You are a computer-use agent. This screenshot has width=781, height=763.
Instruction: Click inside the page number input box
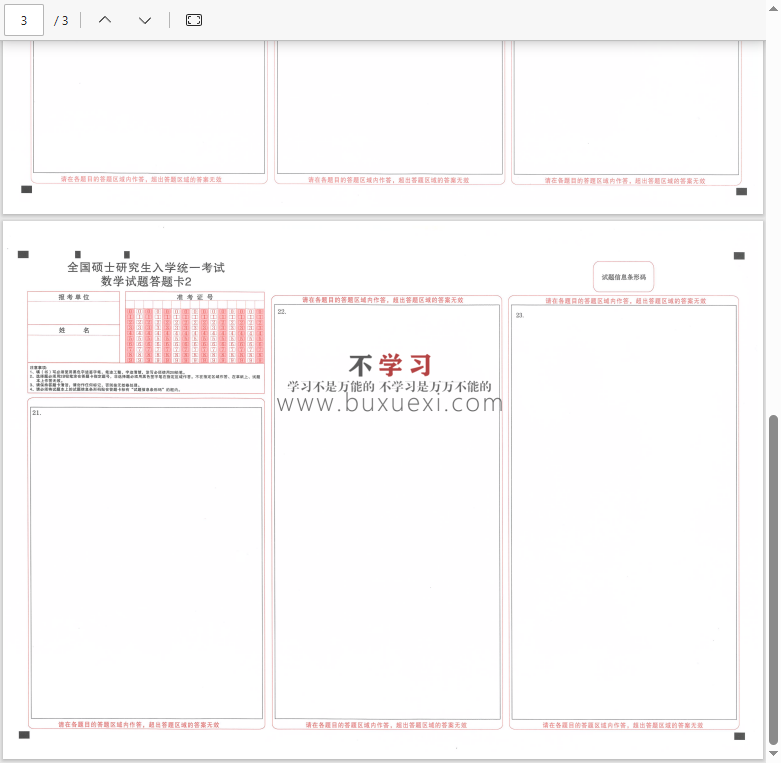point(24,20)
